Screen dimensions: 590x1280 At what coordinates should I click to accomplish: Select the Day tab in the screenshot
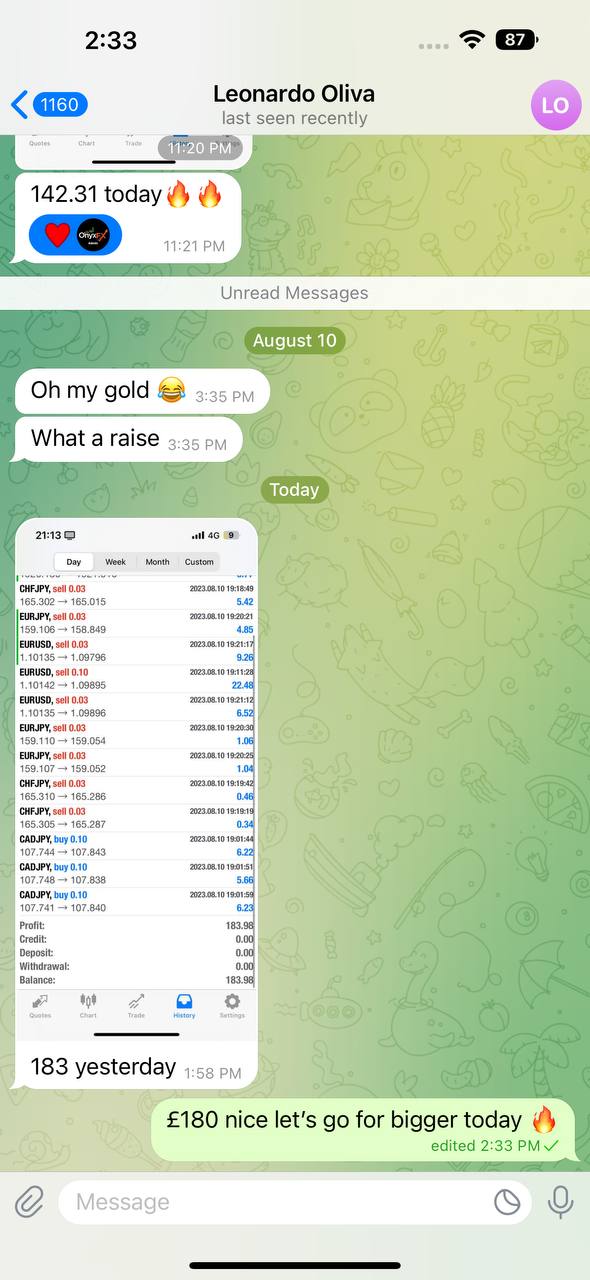tap(74, 562)
